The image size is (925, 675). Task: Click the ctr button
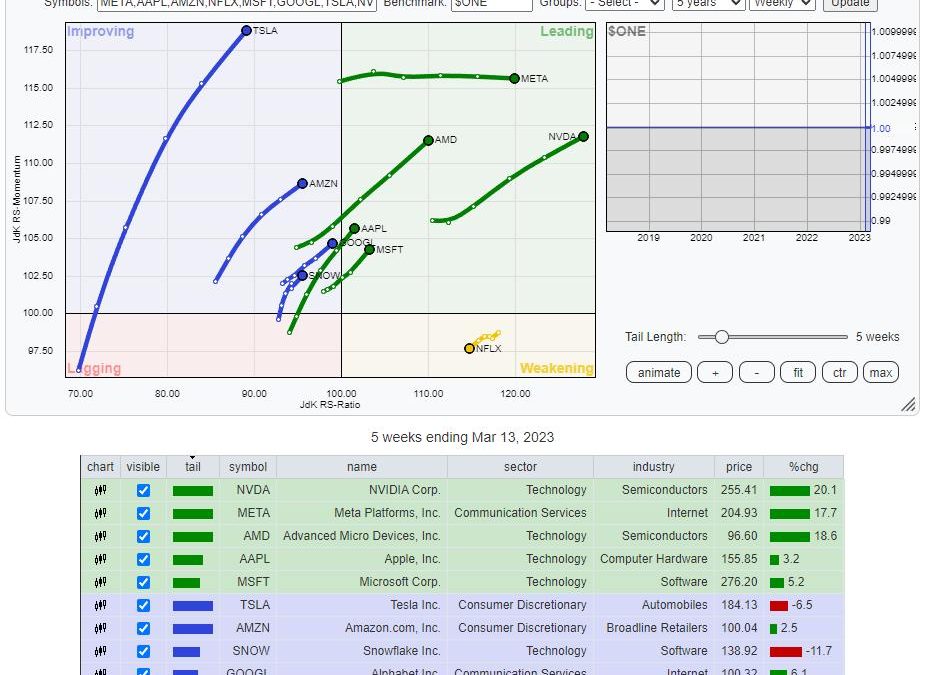coord(839,373)
